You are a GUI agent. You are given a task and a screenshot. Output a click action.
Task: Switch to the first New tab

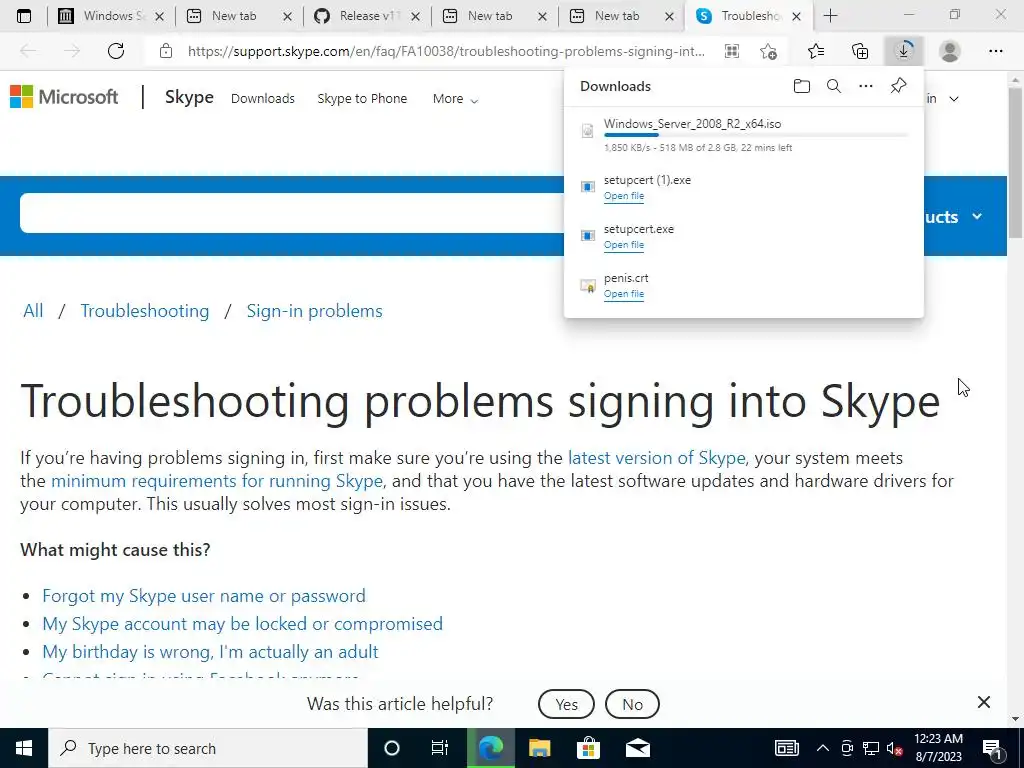tap(239, 16)
